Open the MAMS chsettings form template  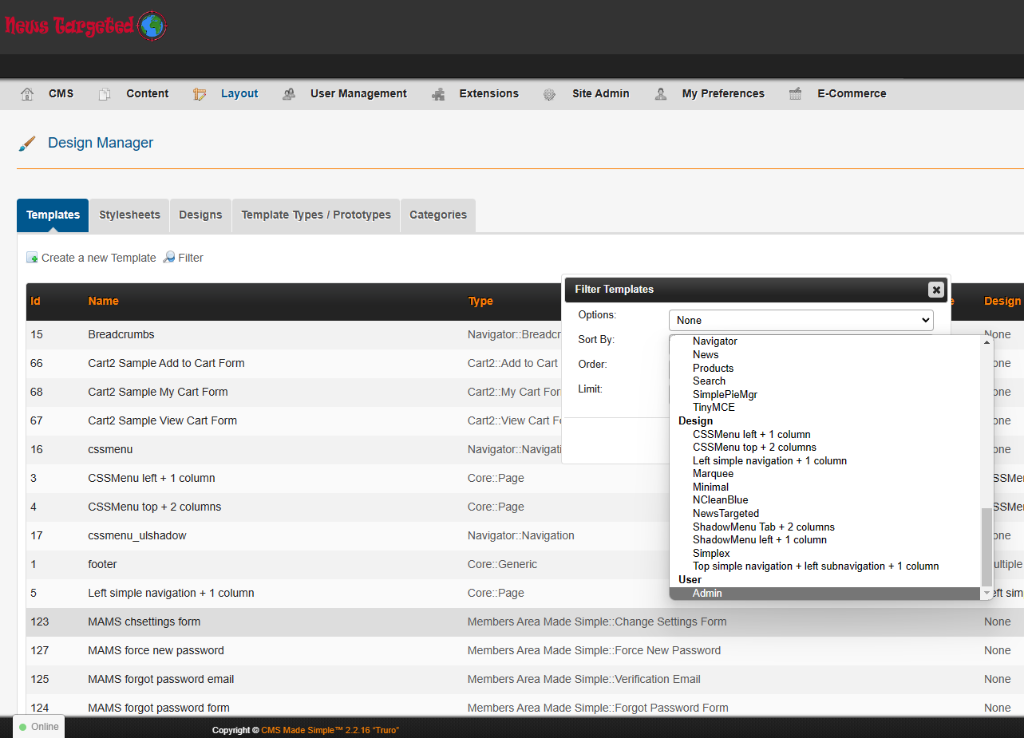click(144, 622)
